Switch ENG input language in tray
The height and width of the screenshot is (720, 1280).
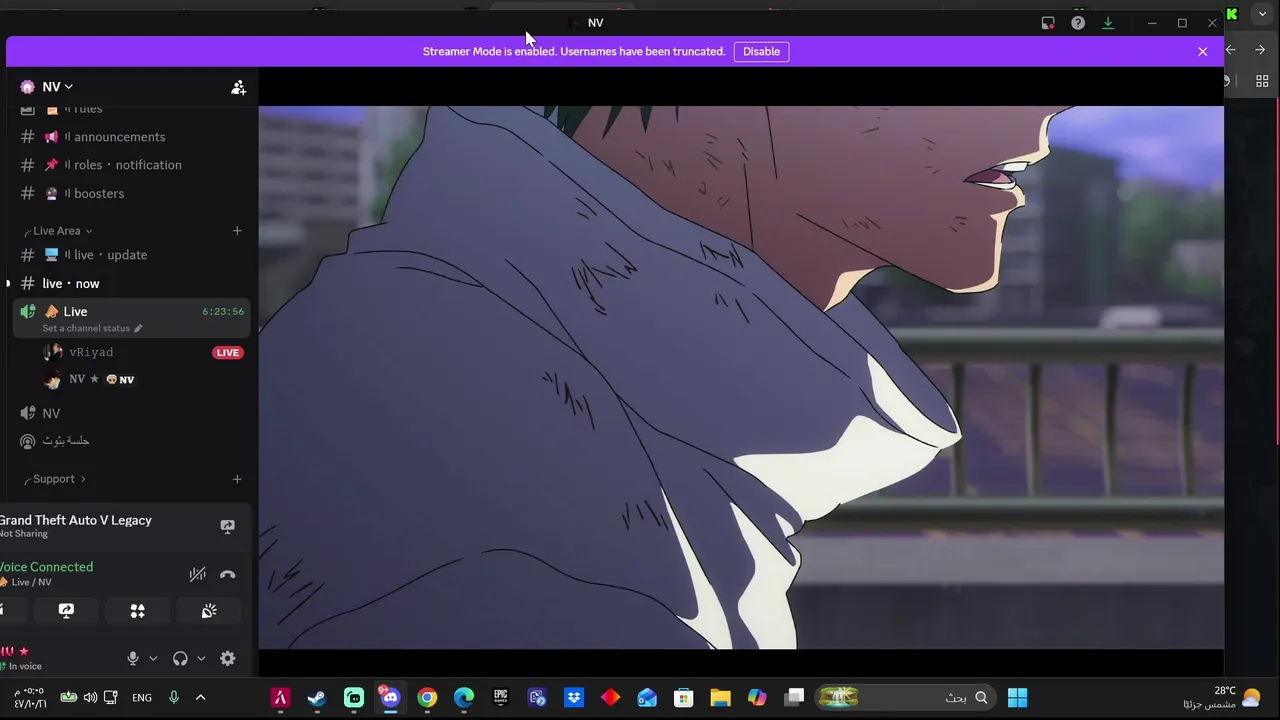point(142,698)
